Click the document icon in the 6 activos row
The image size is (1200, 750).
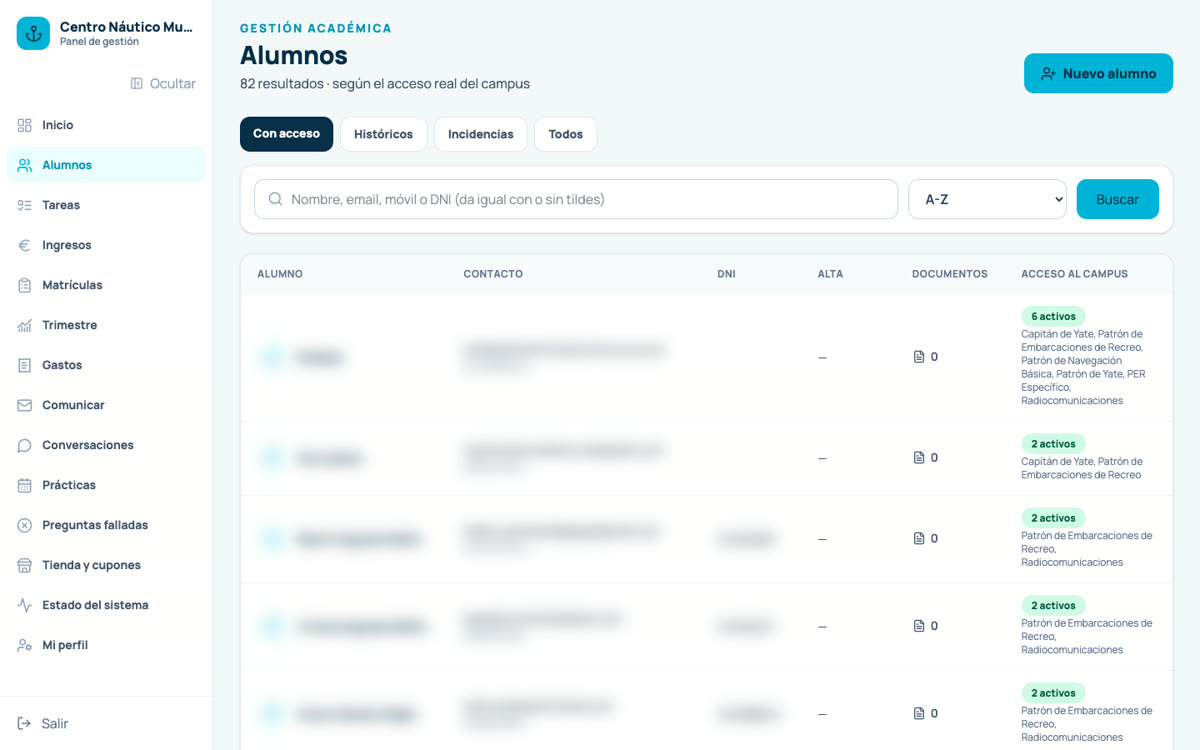[x=919, y=357]
